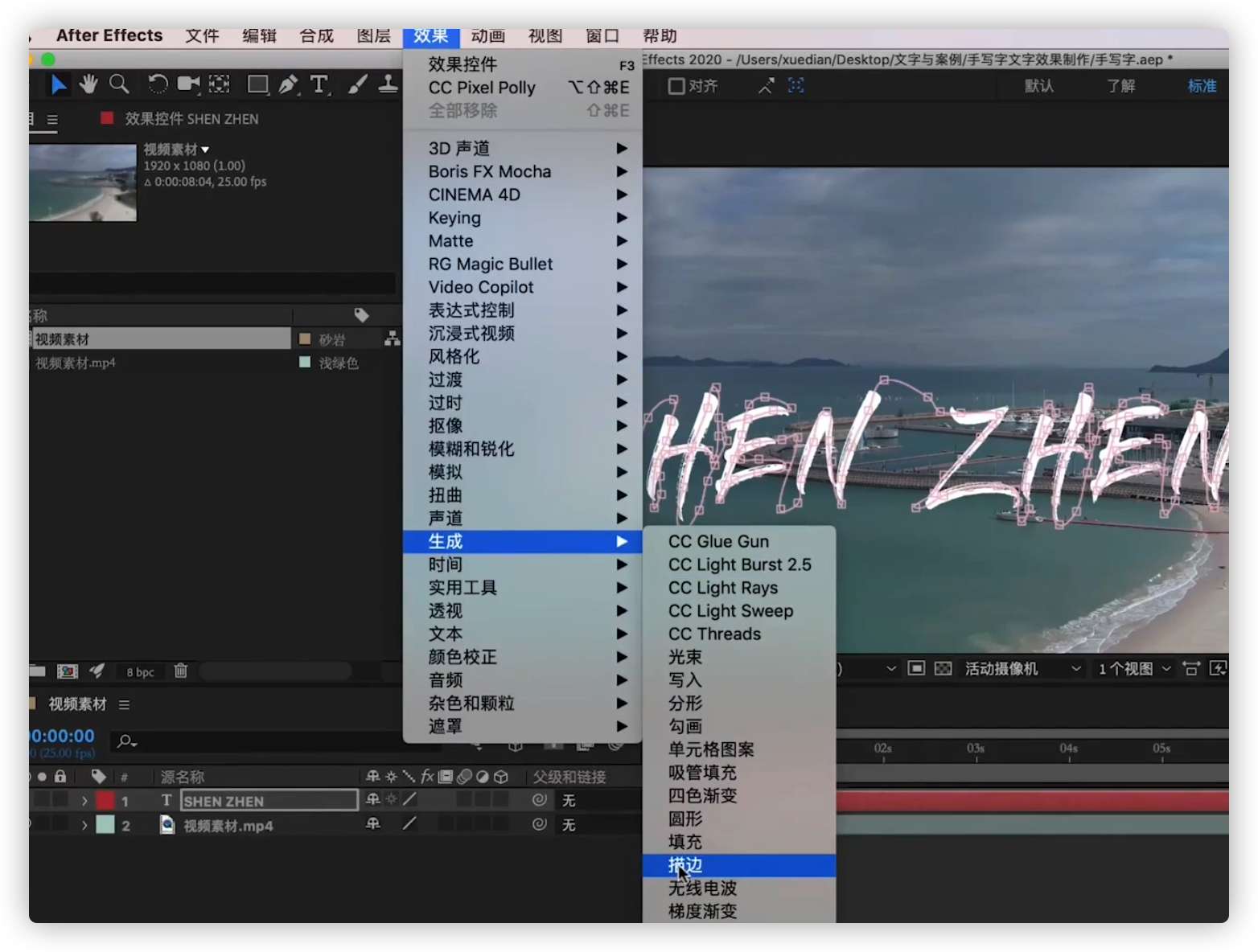This screenshot has height=952, width=1258.
Task: Toggle shy switch on 视频素材.mp4 layer
Action: [x=372, y=824]
